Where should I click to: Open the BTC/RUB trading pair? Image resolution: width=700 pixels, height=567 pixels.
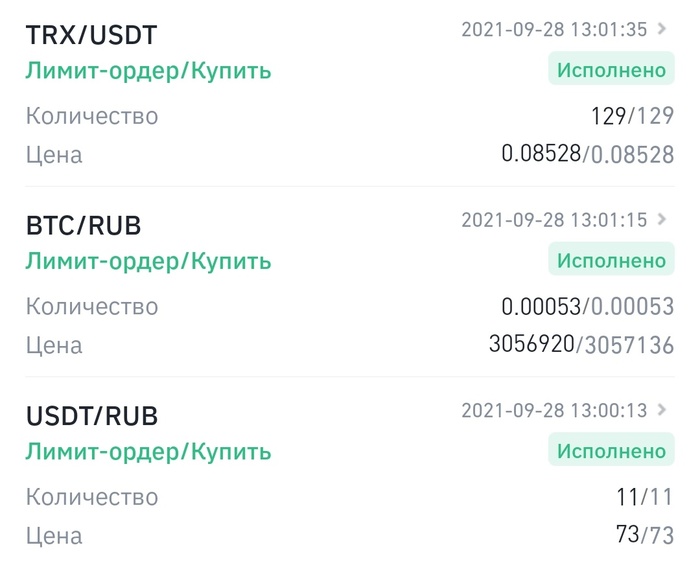(83, 225)
